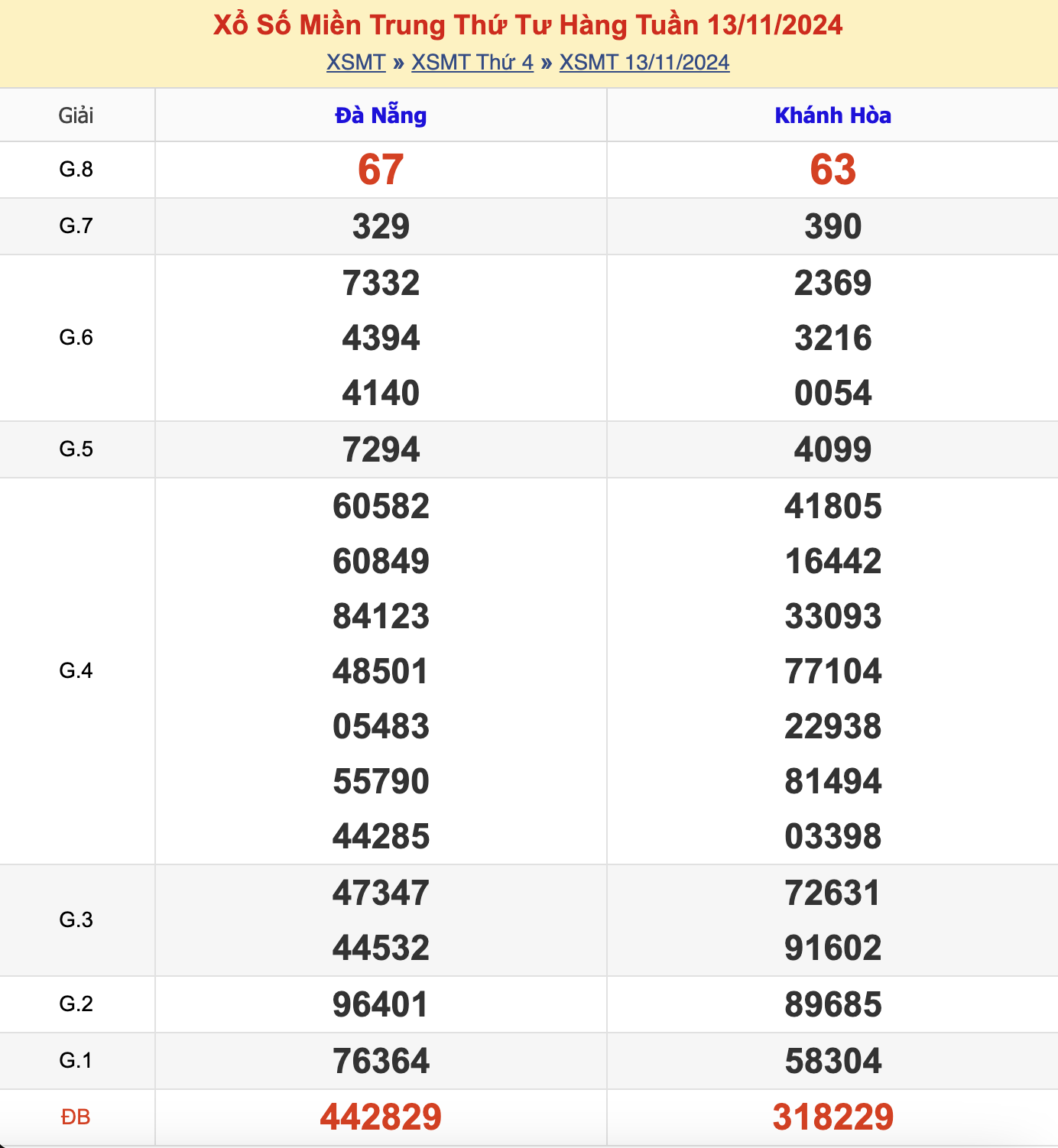Select the G.4 row label
Viewport: 1058px width, 1148px height.
click(76, 670)
